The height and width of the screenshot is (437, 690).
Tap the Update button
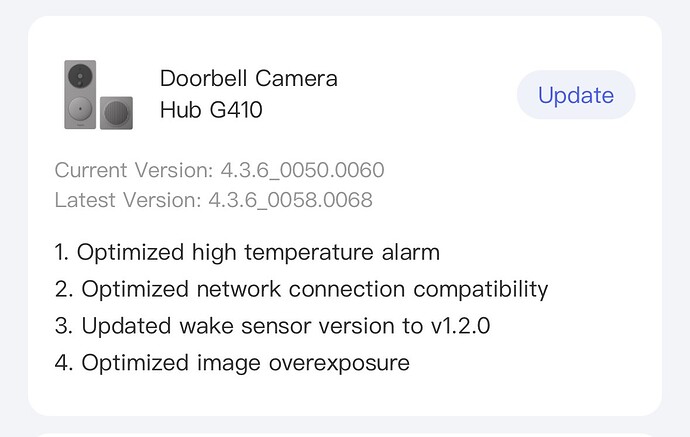coord(576,95)
